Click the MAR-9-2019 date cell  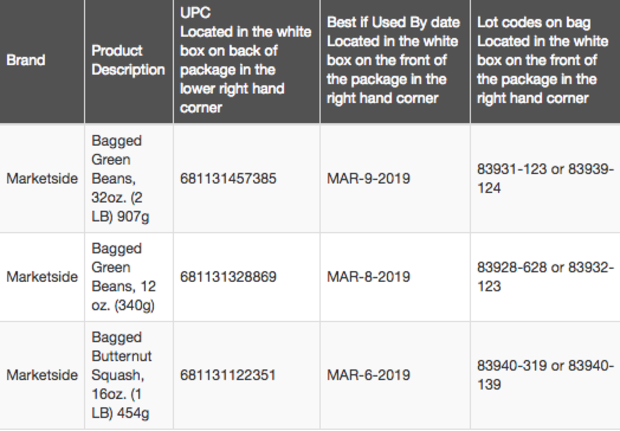point(368,178)
